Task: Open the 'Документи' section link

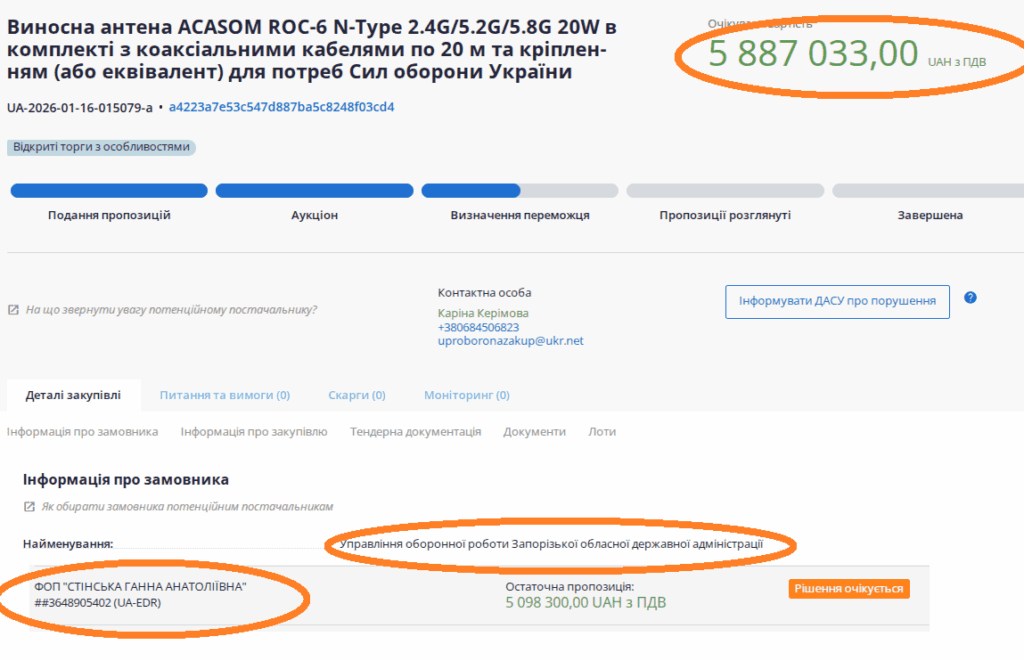Action: tap(534, 432)
